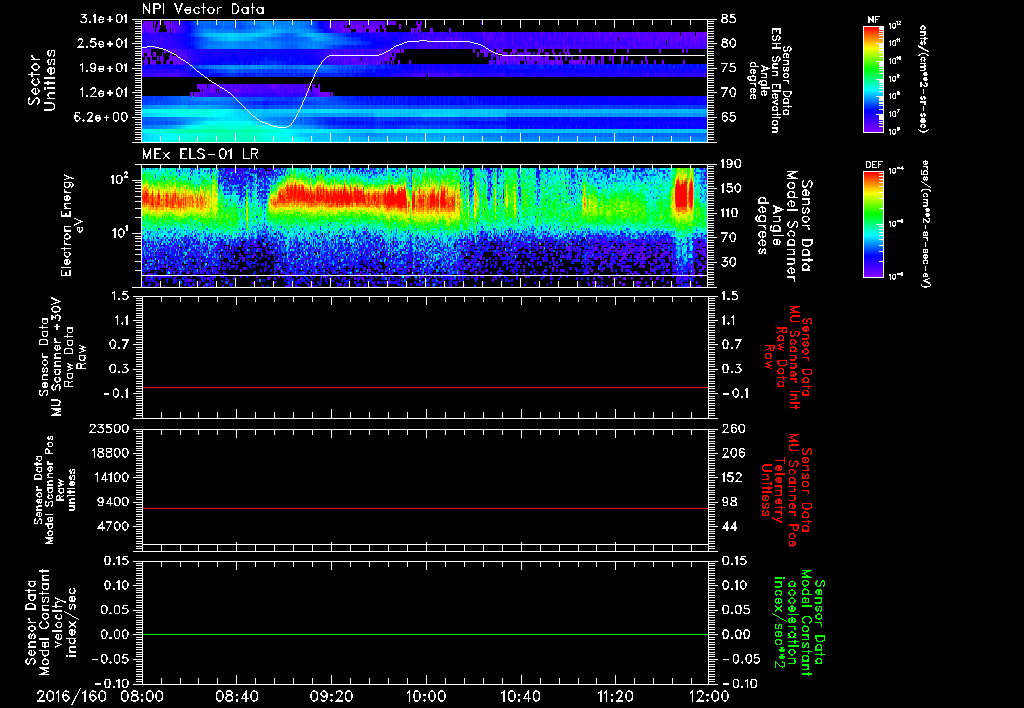Click the 98 telemetry axis tick value
This screenshot has width=1024, height=708.
pos(729,502)
